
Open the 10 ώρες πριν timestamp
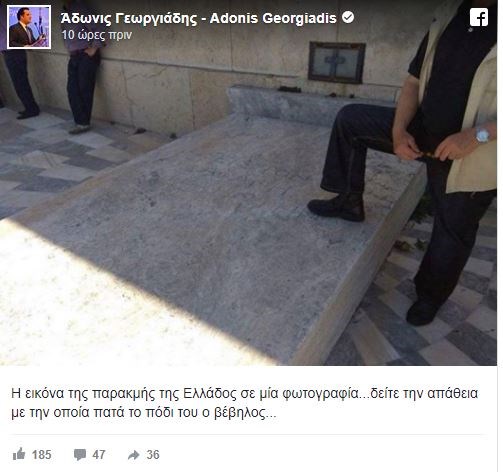[x=97, y=35]
